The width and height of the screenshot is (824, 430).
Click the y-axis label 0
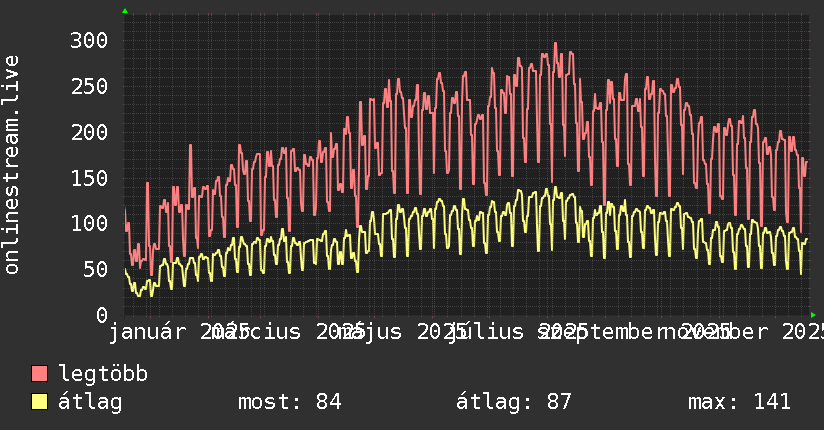[x=102, y=315]
